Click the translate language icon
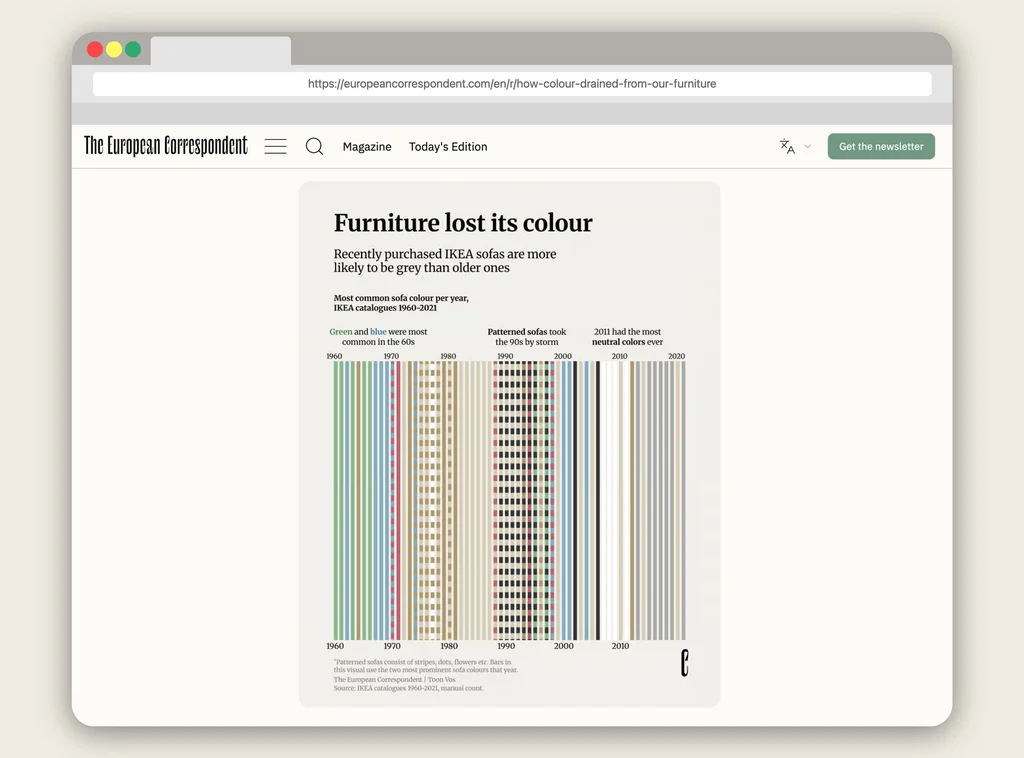 [788, 146]
